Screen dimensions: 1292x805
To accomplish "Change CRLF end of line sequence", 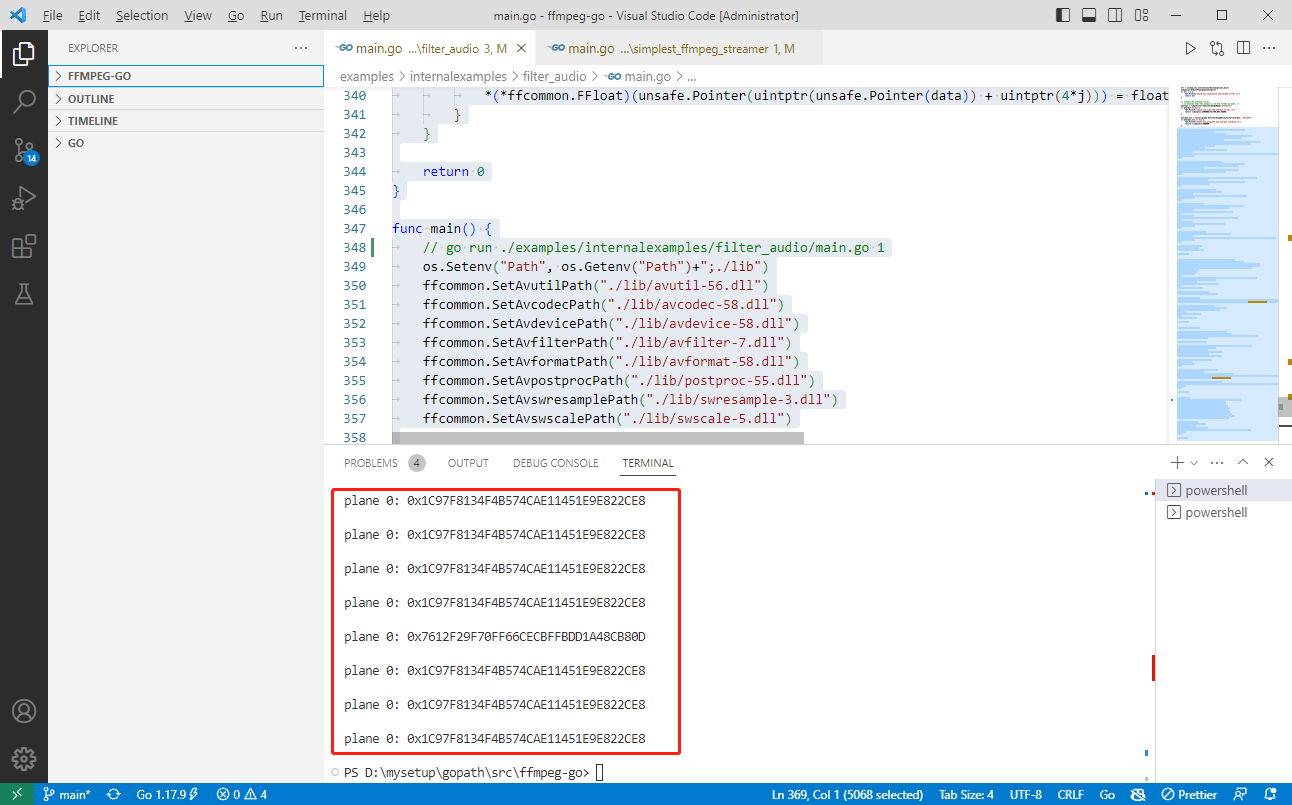I will click(1070, 794).
